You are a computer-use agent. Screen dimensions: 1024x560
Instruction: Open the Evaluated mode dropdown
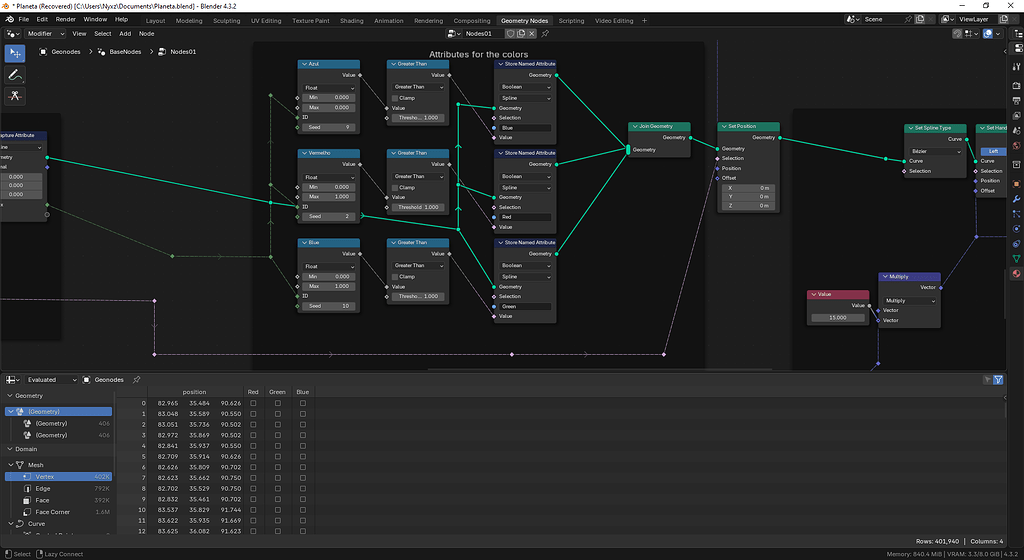point(51,380)
